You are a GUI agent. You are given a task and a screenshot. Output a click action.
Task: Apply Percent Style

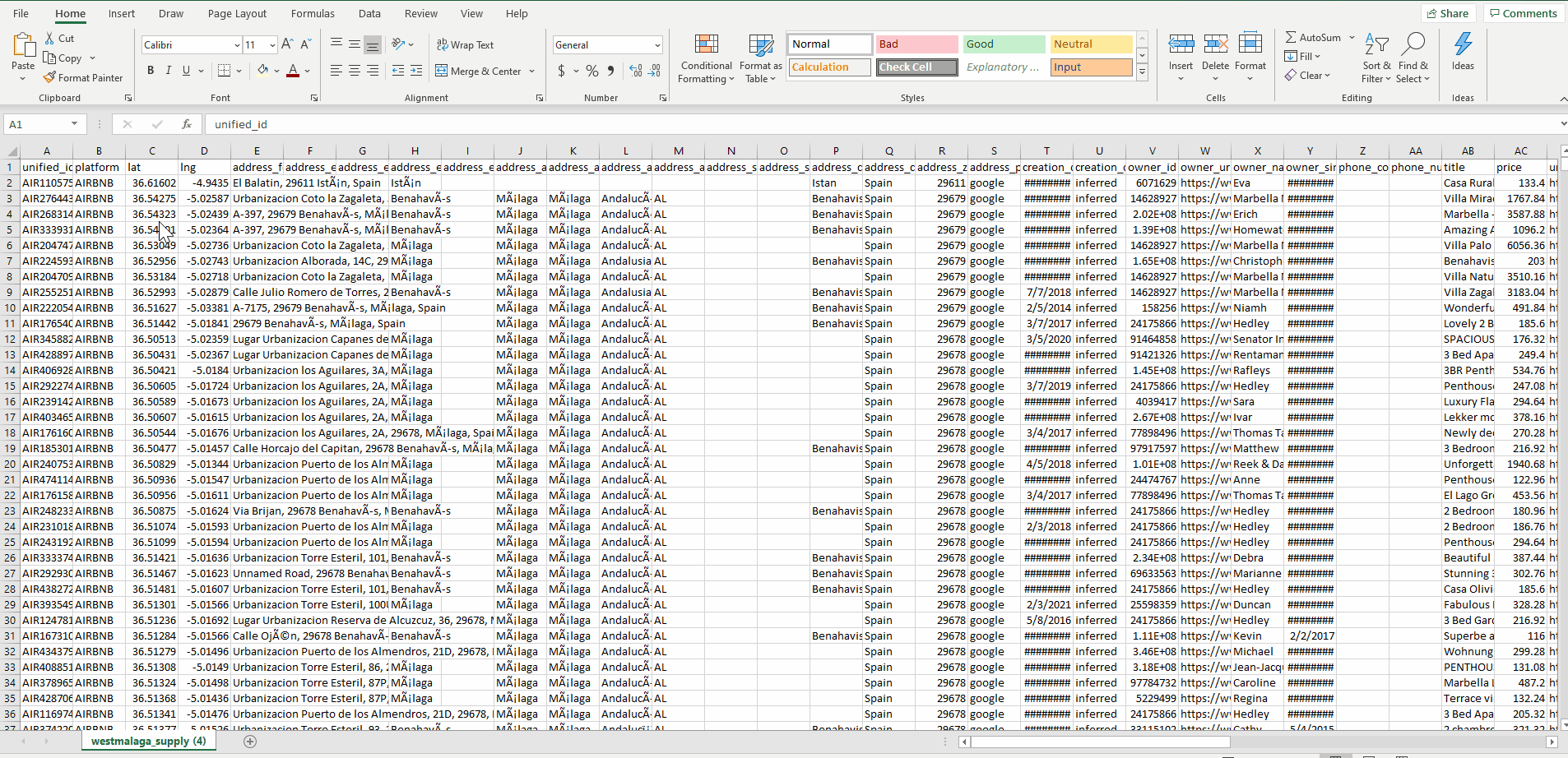[592, 72]
